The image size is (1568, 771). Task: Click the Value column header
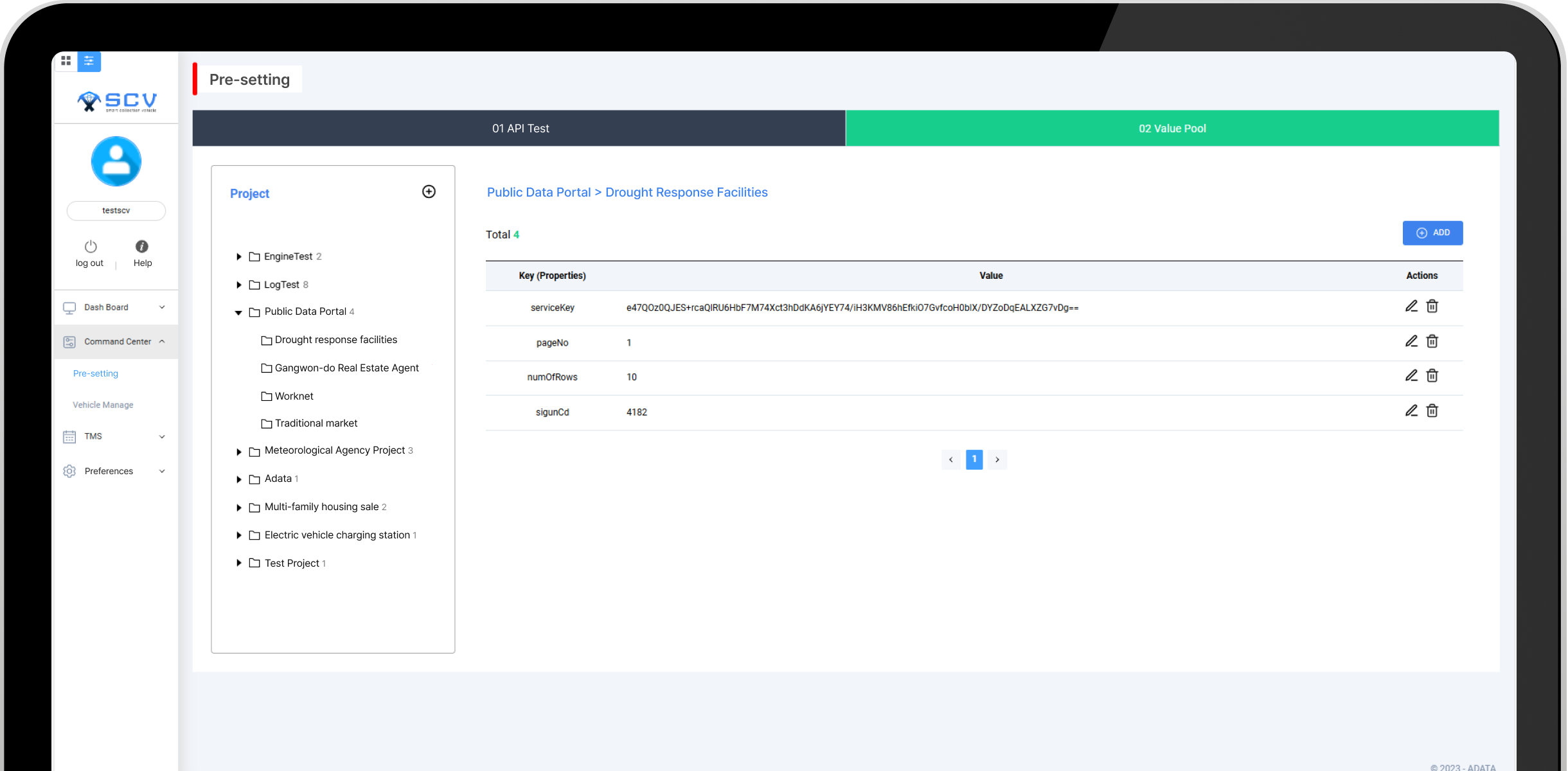[x=991, y=276]
